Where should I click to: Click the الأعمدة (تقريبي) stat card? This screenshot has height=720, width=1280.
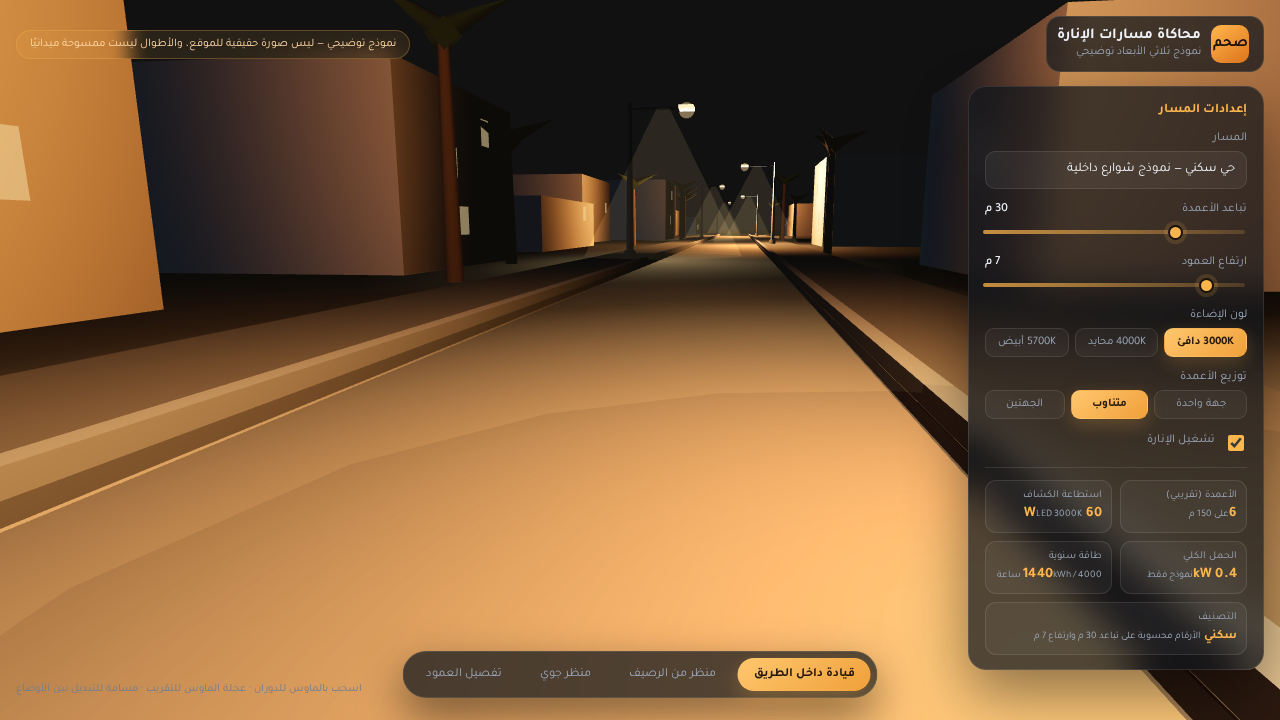pyautogui.click(x=1183, y=506)
